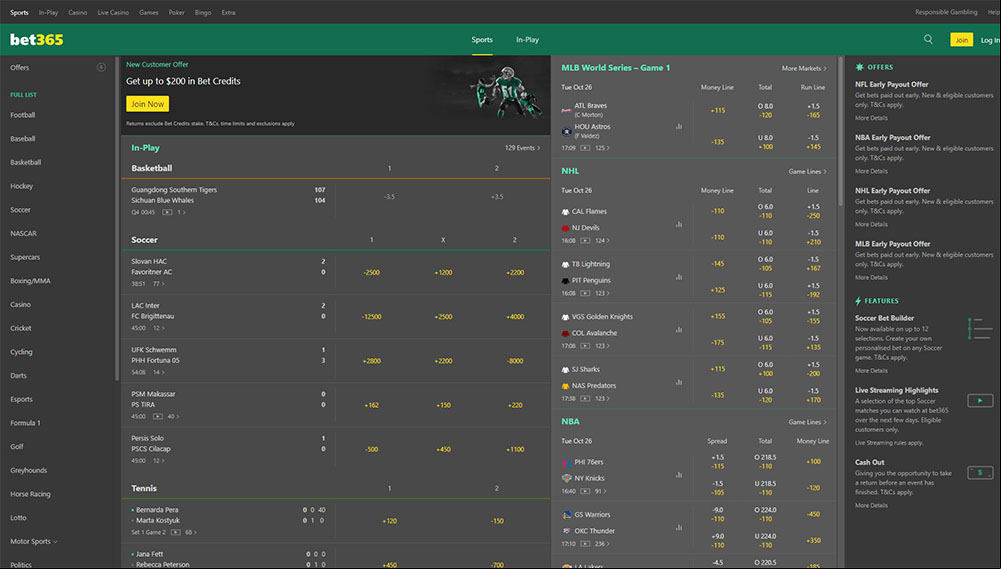The height and width of the screenshot is (569, 1001).
Task: Click the right markets column scrollbar
Action: click(841, 132)
